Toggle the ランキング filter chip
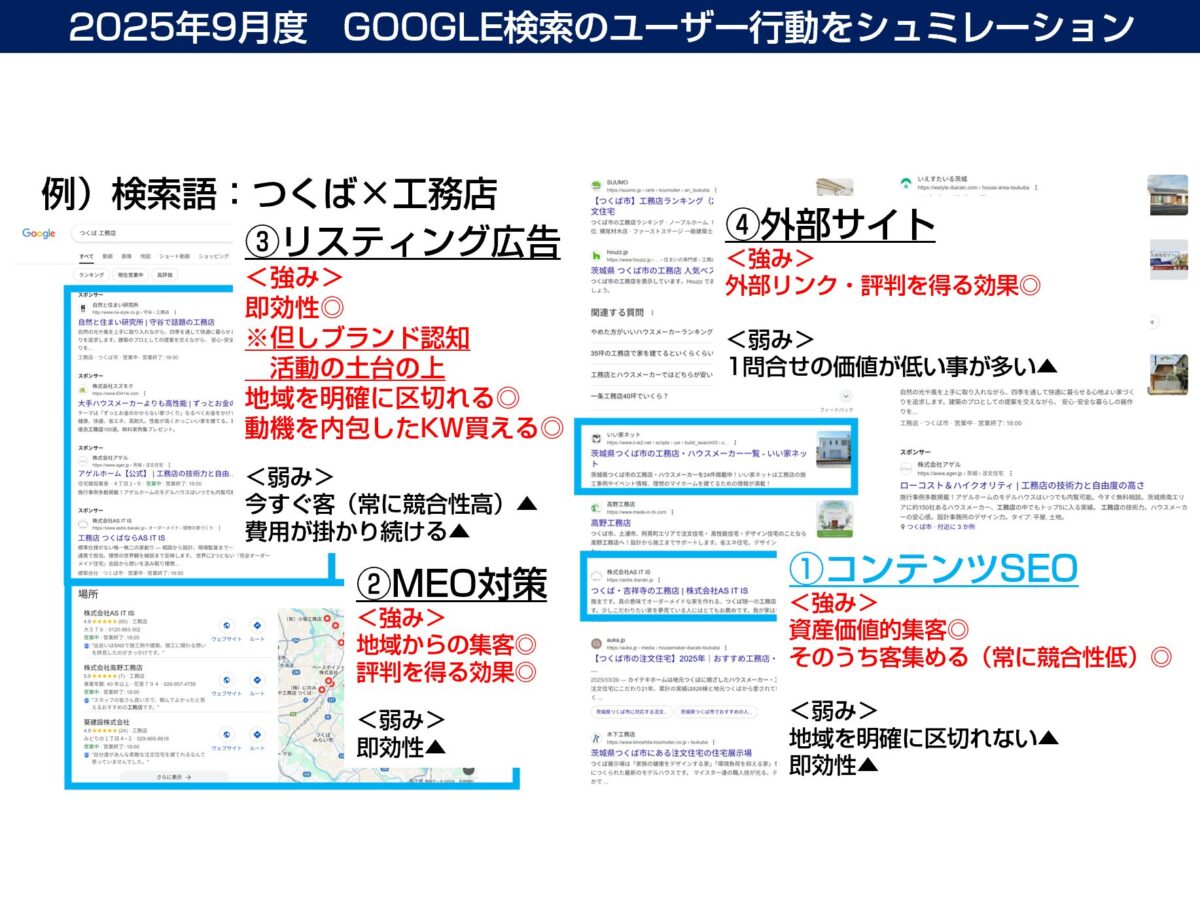The height and width of the screenshot is (900, 1200). [91, 274]
